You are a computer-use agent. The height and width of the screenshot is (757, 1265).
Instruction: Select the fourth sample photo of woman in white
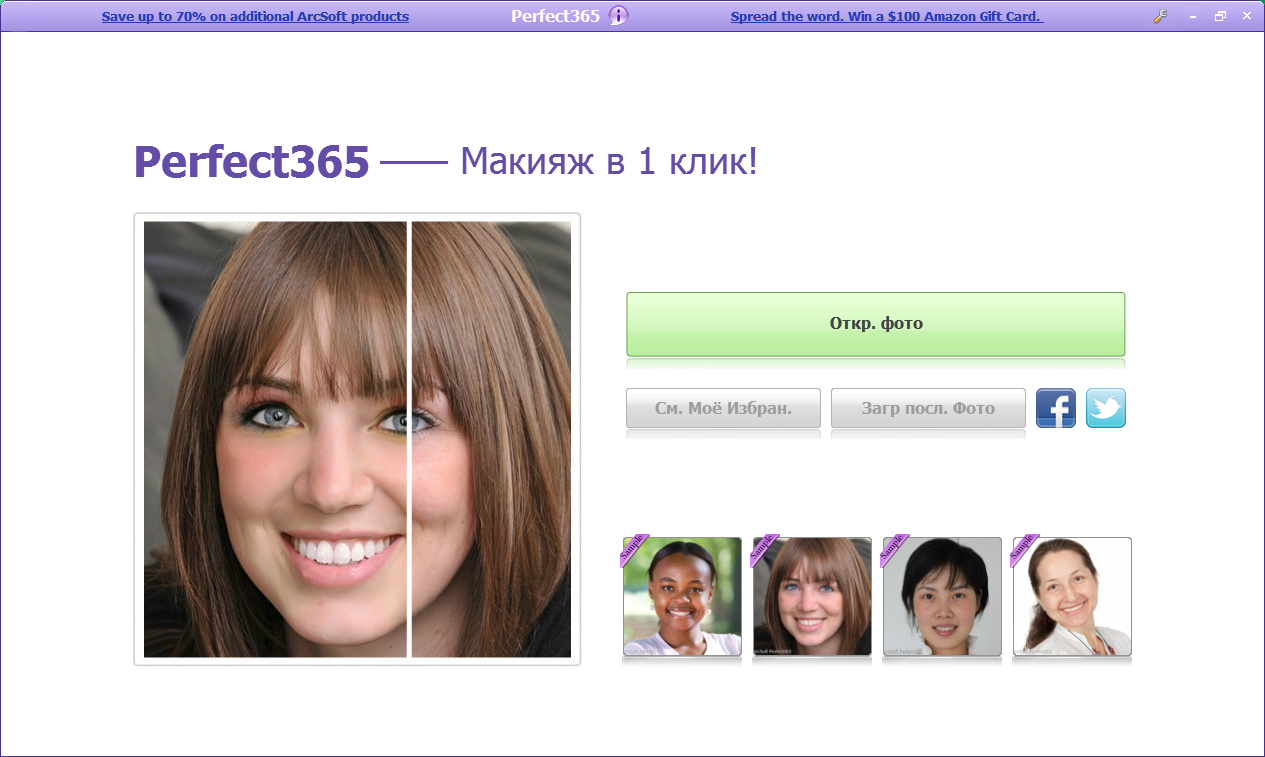1072,596
